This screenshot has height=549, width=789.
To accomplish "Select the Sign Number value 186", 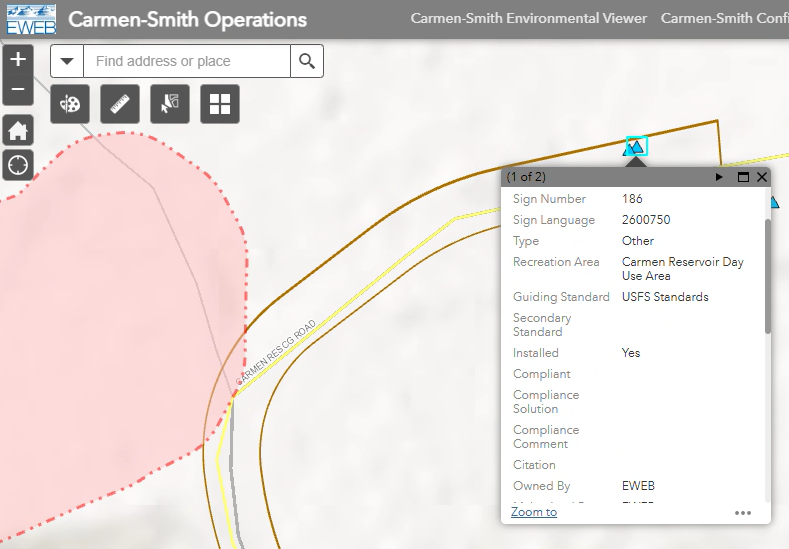I will pyautogui.click(x=632, y=199).
